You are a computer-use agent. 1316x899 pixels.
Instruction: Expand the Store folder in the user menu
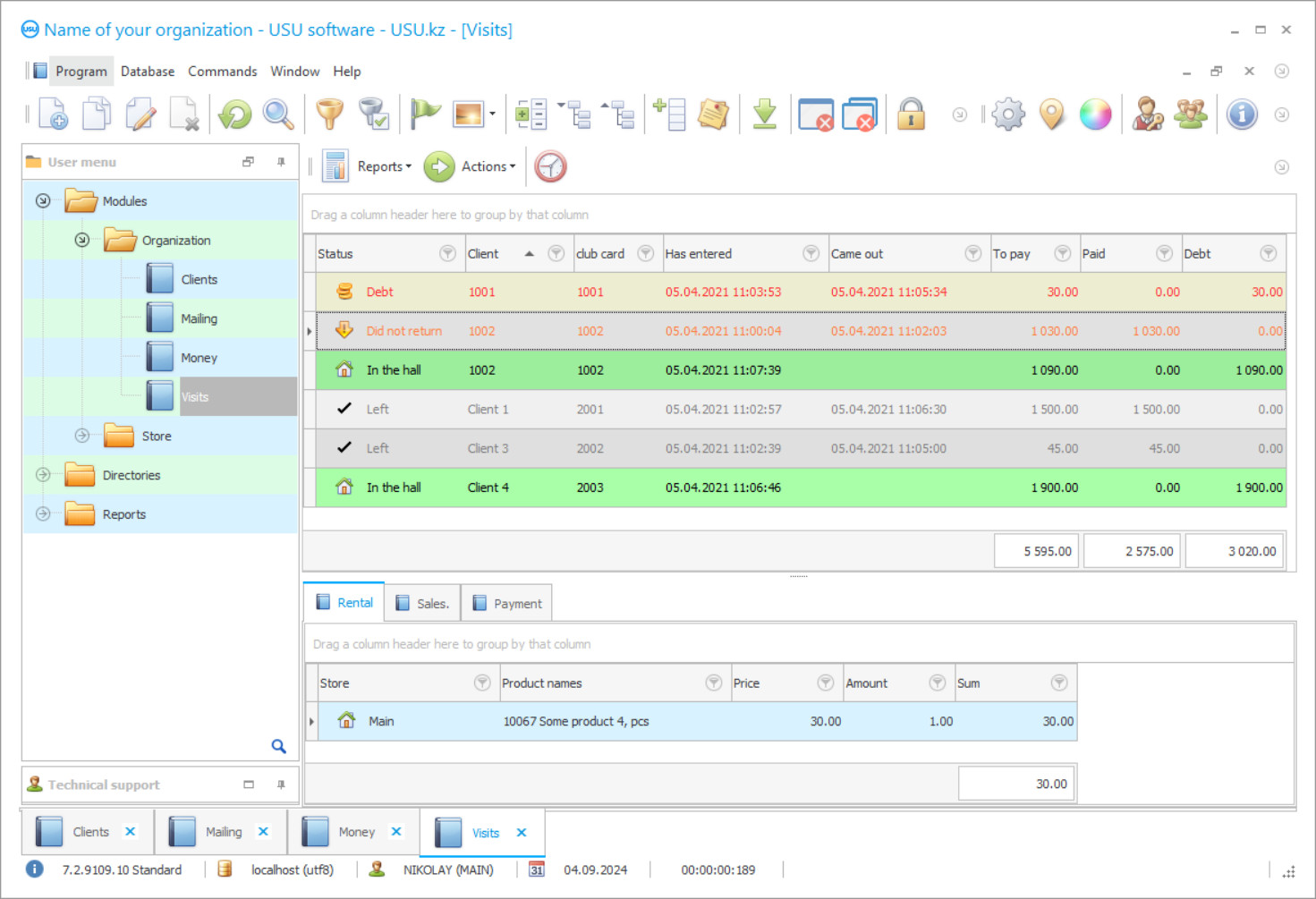(81, 436)
